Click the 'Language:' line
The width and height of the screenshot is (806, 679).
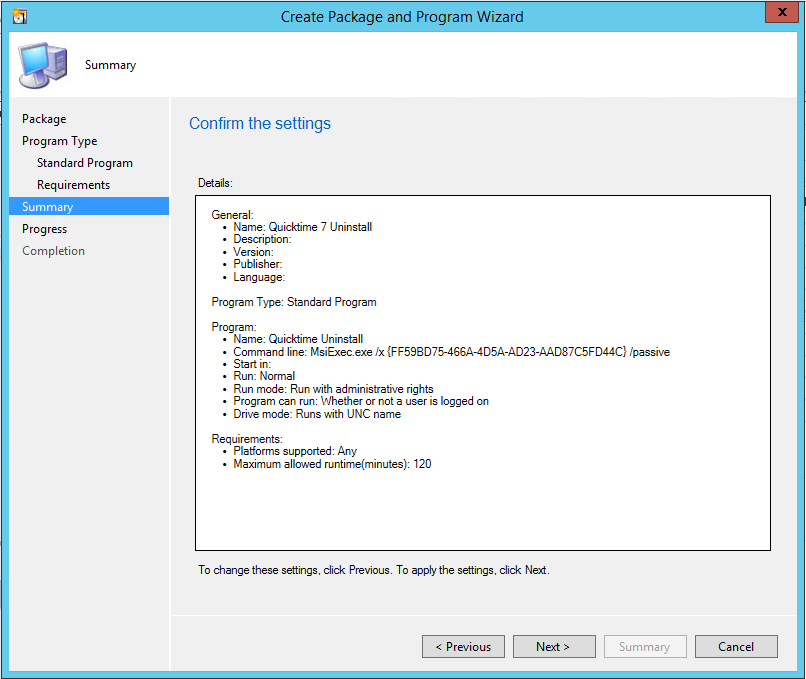point(259,277)
